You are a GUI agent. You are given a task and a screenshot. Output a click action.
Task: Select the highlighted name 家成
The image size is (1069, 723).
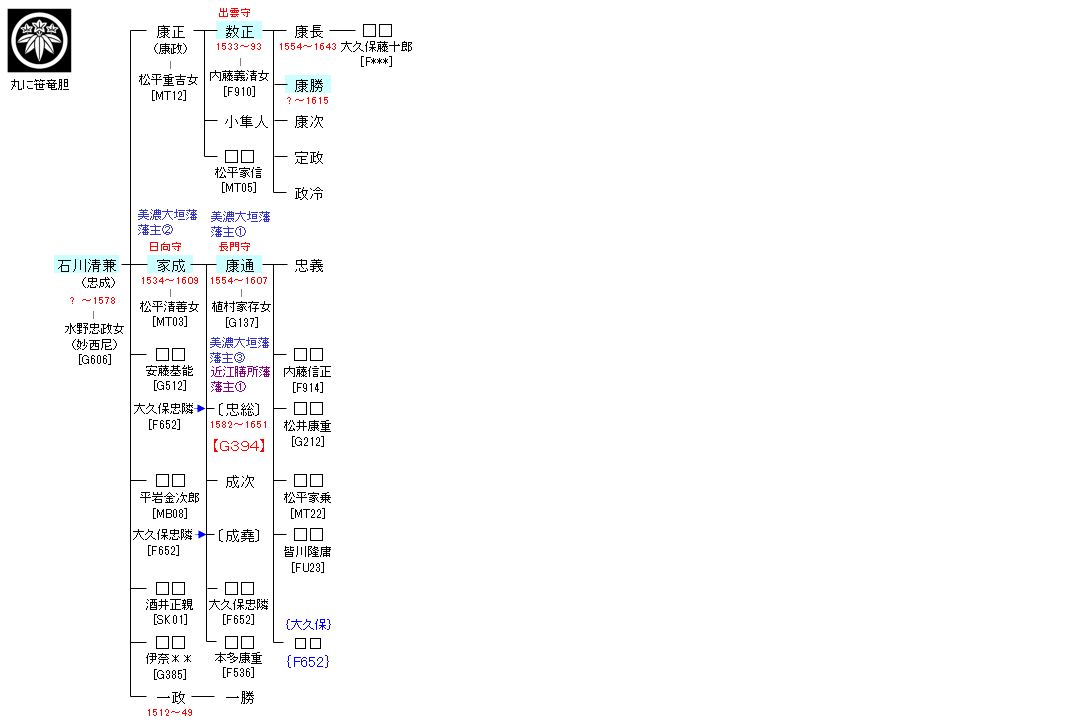point(170,265)
